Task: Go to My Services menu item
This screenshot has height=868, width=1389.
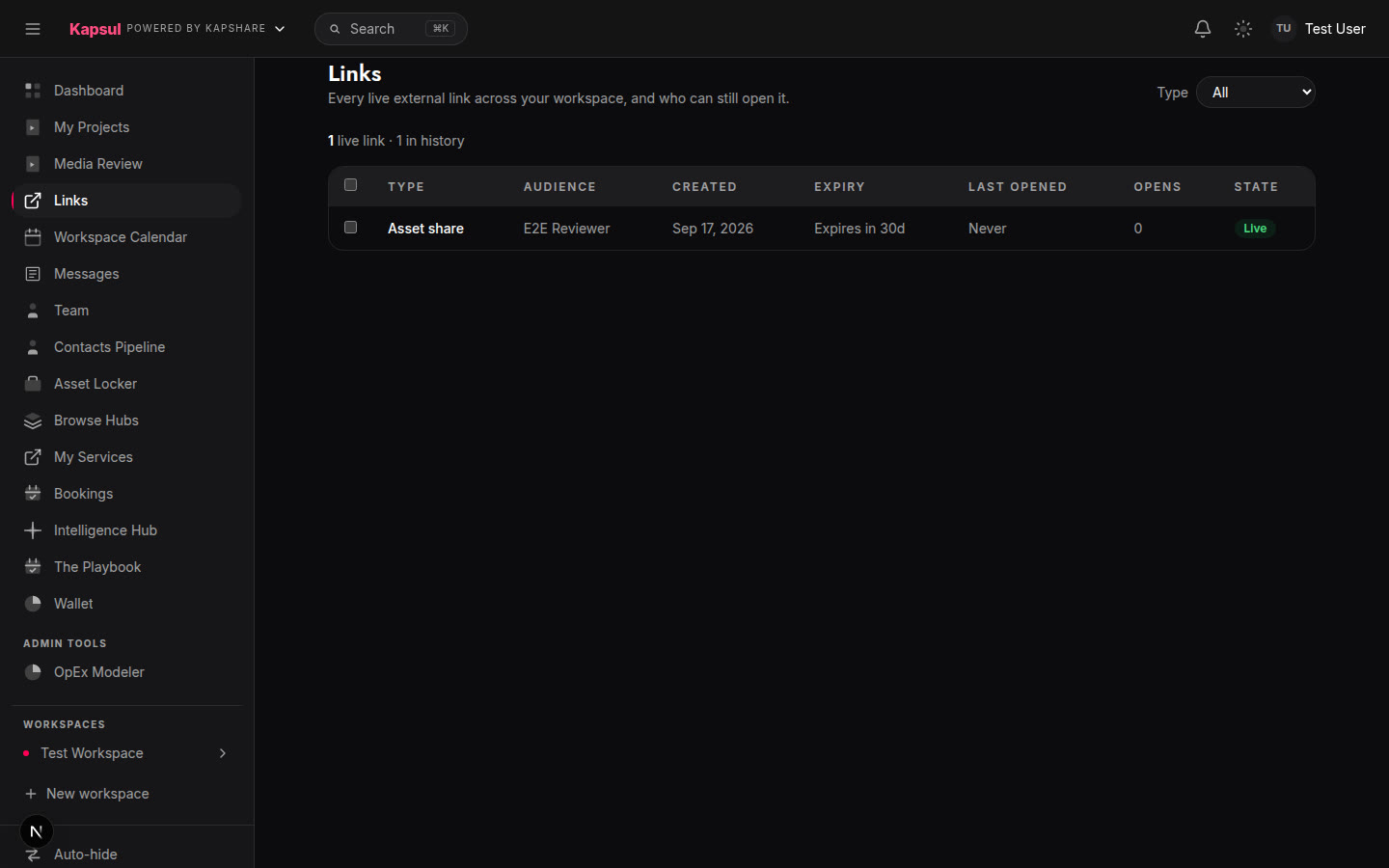Action: [x=126, y=457]
